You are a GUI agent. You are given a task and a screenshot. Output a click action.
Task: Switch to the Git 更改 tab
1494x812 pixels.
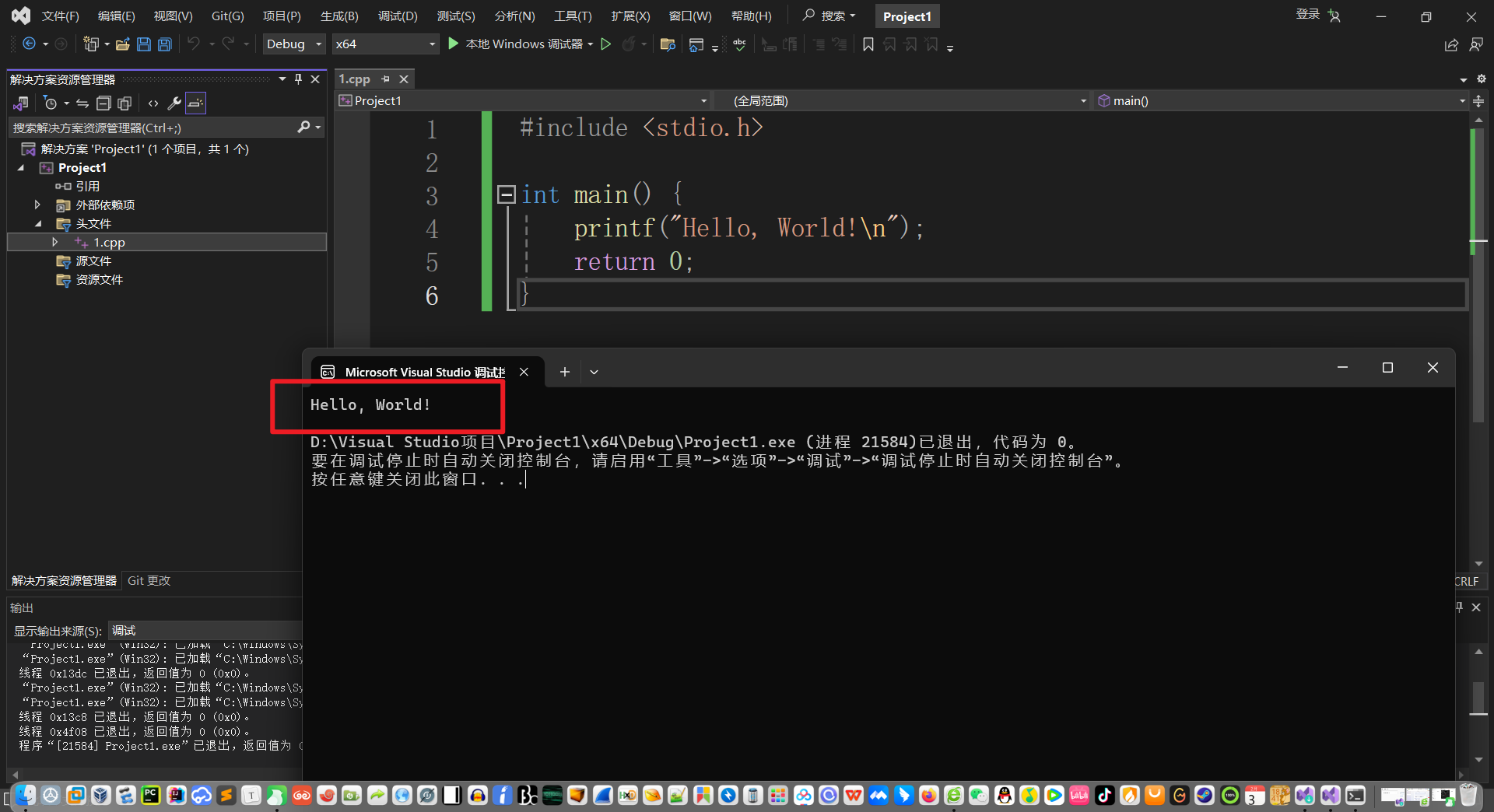point(149,581)
